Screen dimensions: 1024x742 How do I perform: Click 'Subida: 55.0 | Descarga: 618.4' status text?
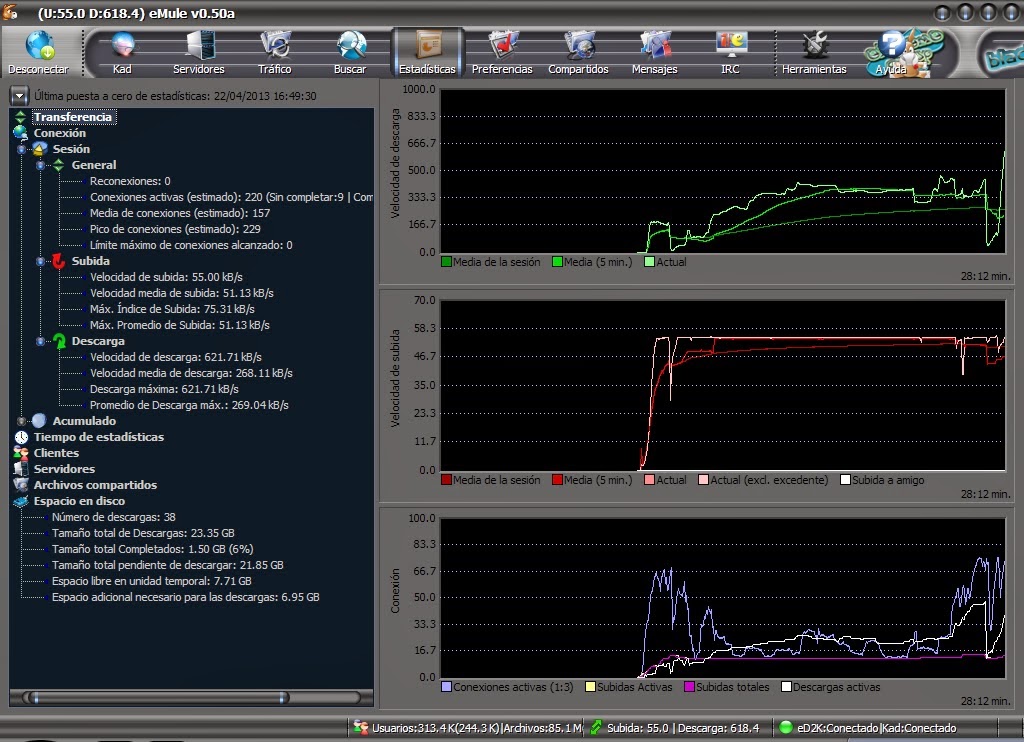(x=683, y=728)
